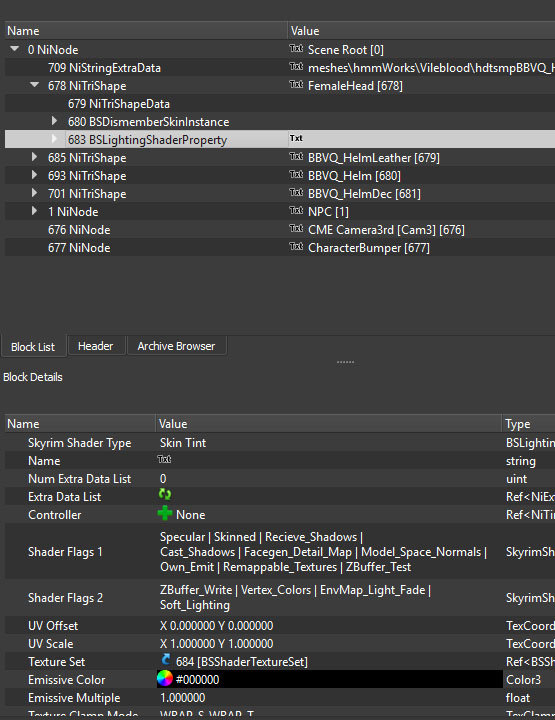This screenshot has height=720, width=555.
Task: Collapse the 678 NiTriShape node
Action: (x=34, y=84)
